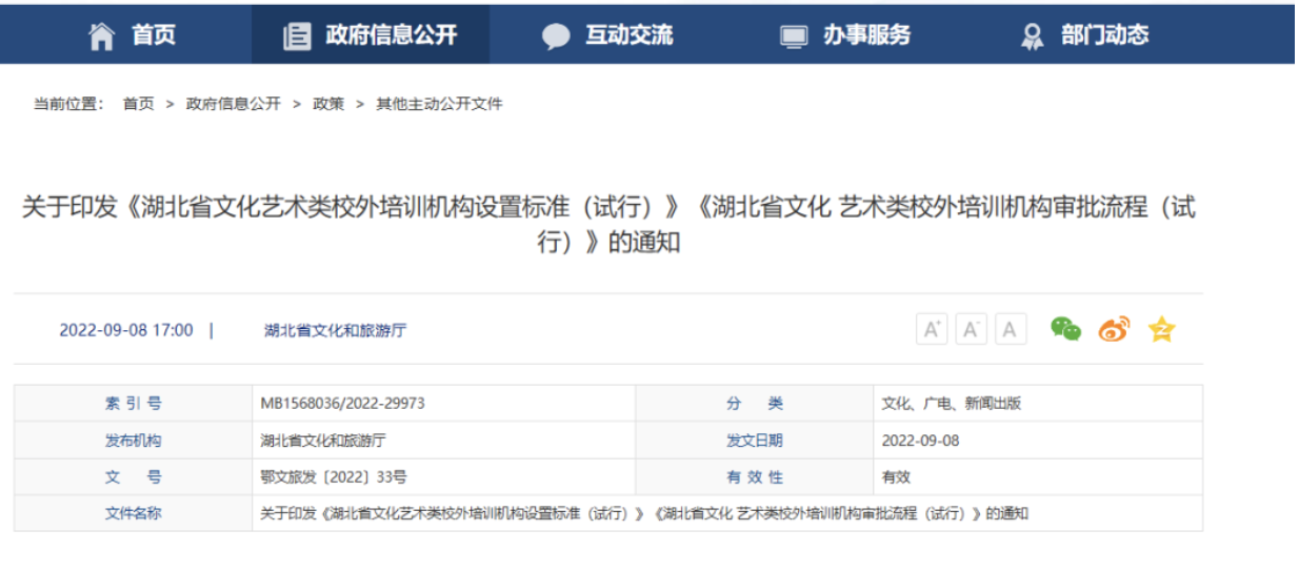Click the chat bubble icon beside 互动交流
The height and width of the screenshot is (582, 1295).
coord(556,37)
